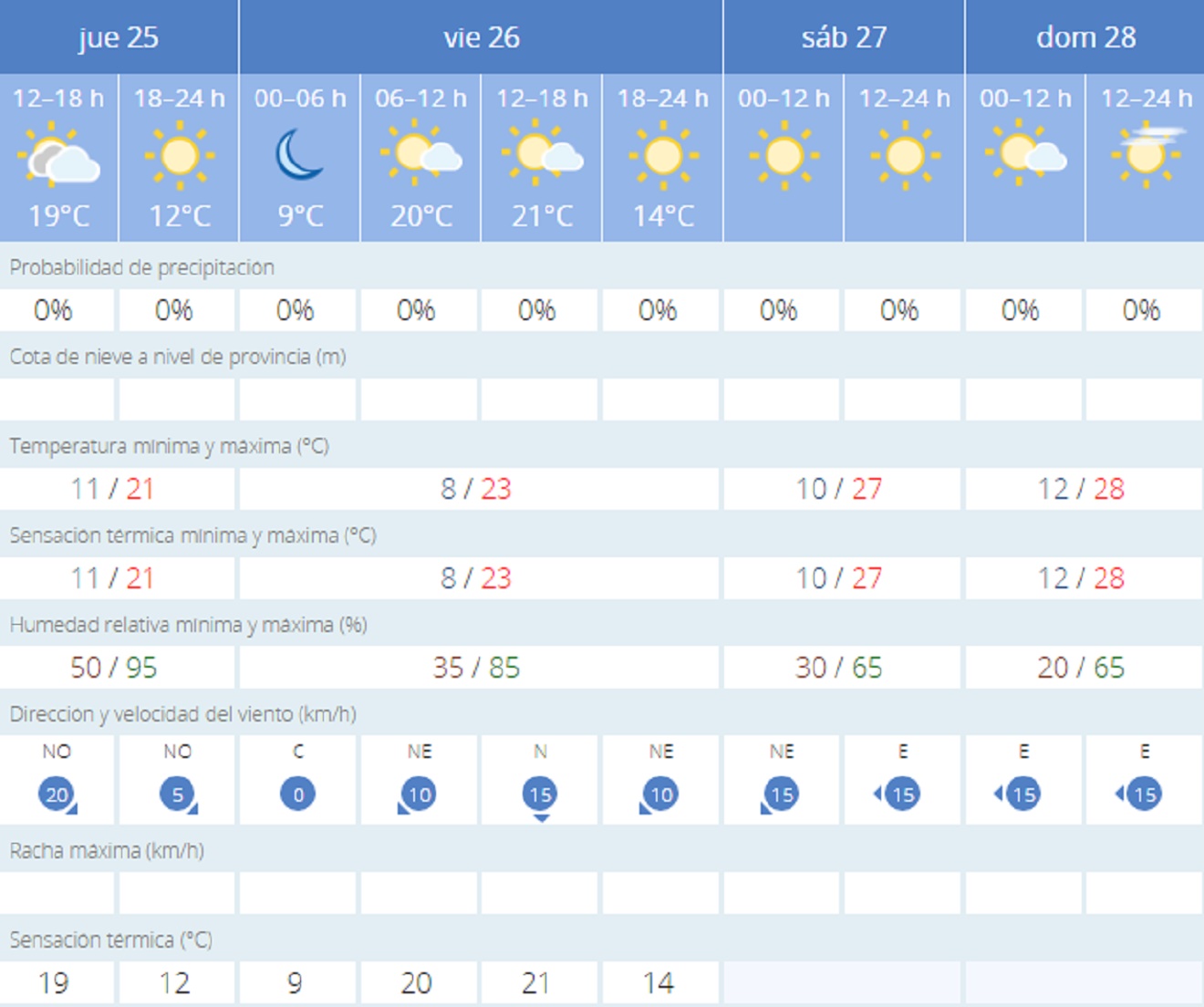
Task: Click the 20 / 65 relative humidity cell
Action: pos(1081,668)
